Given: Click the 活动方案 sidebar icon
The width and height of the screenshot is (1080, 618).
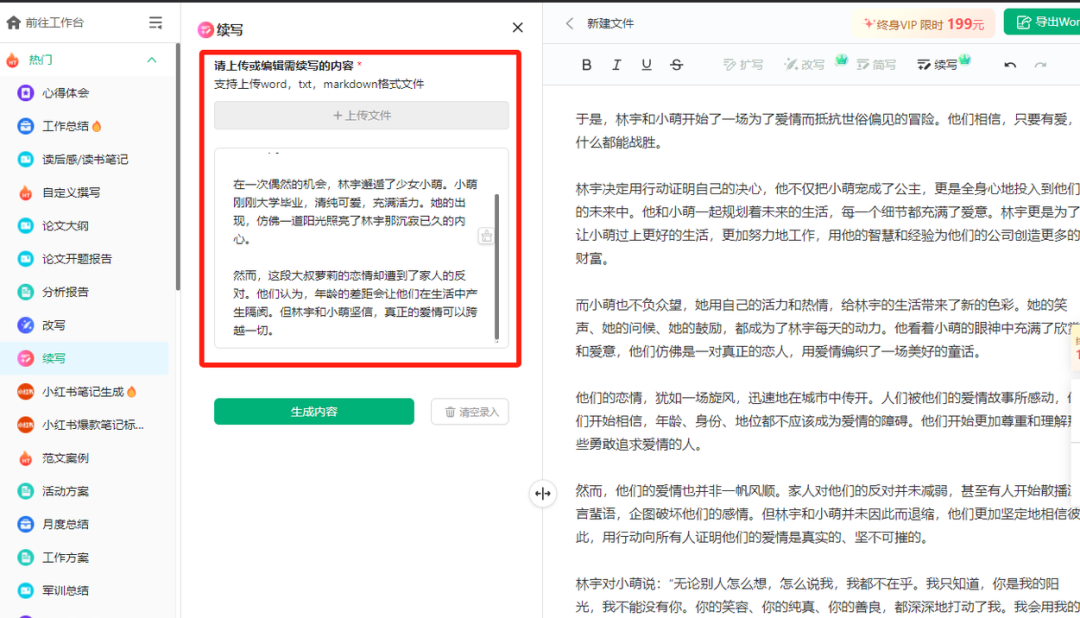Looking at the screenshot, I should (25, 491).
